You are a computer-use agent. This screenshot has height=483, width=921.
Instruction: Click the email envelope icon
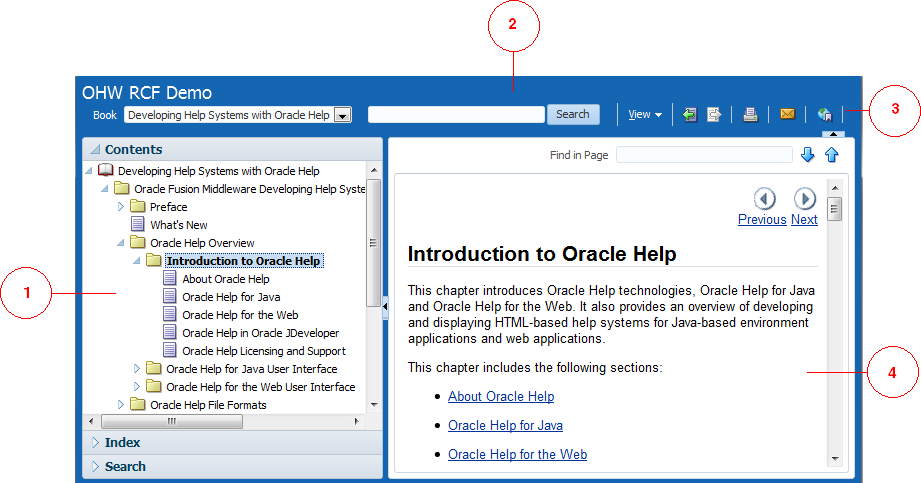787,114
